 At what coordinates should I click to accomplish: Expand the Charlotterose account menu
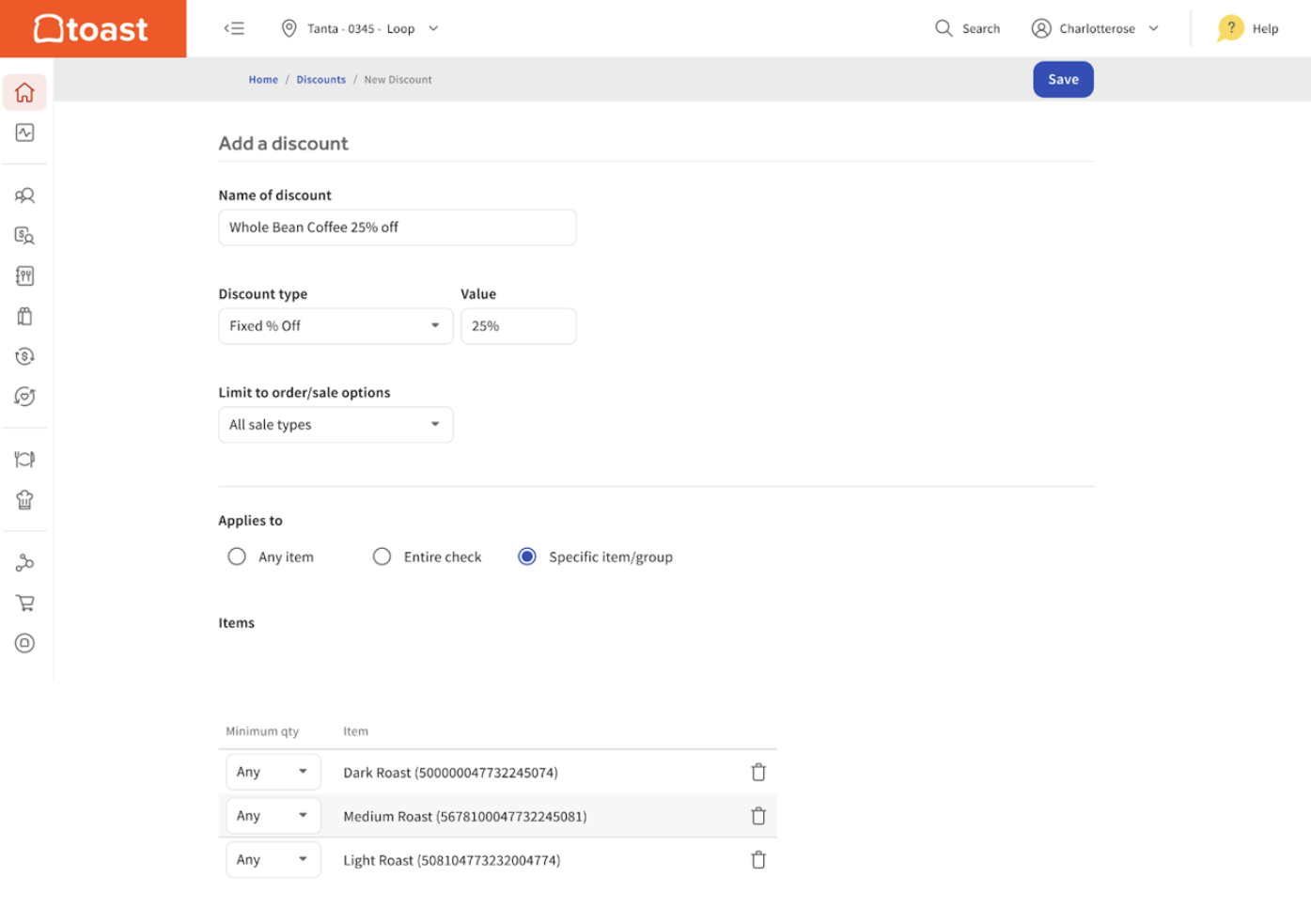coord(1096,28)
